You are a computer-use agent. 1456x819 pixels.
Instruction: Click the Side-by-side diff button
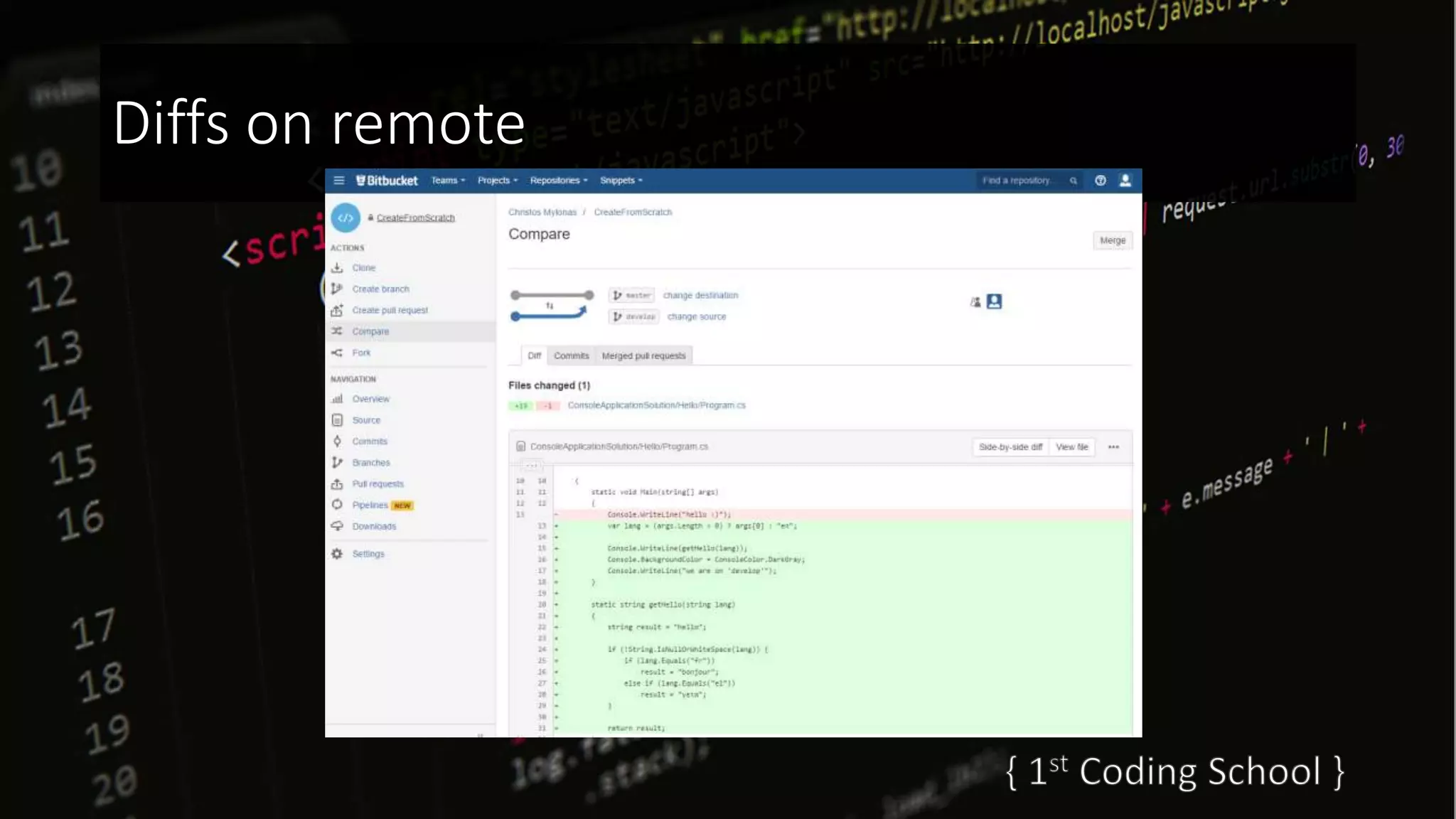[1010, 447]
